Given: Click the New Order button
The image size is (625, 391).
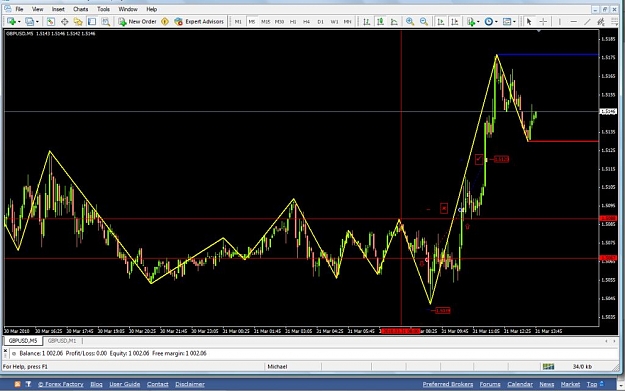Looking at the screenshot, I should click(138, 22).
